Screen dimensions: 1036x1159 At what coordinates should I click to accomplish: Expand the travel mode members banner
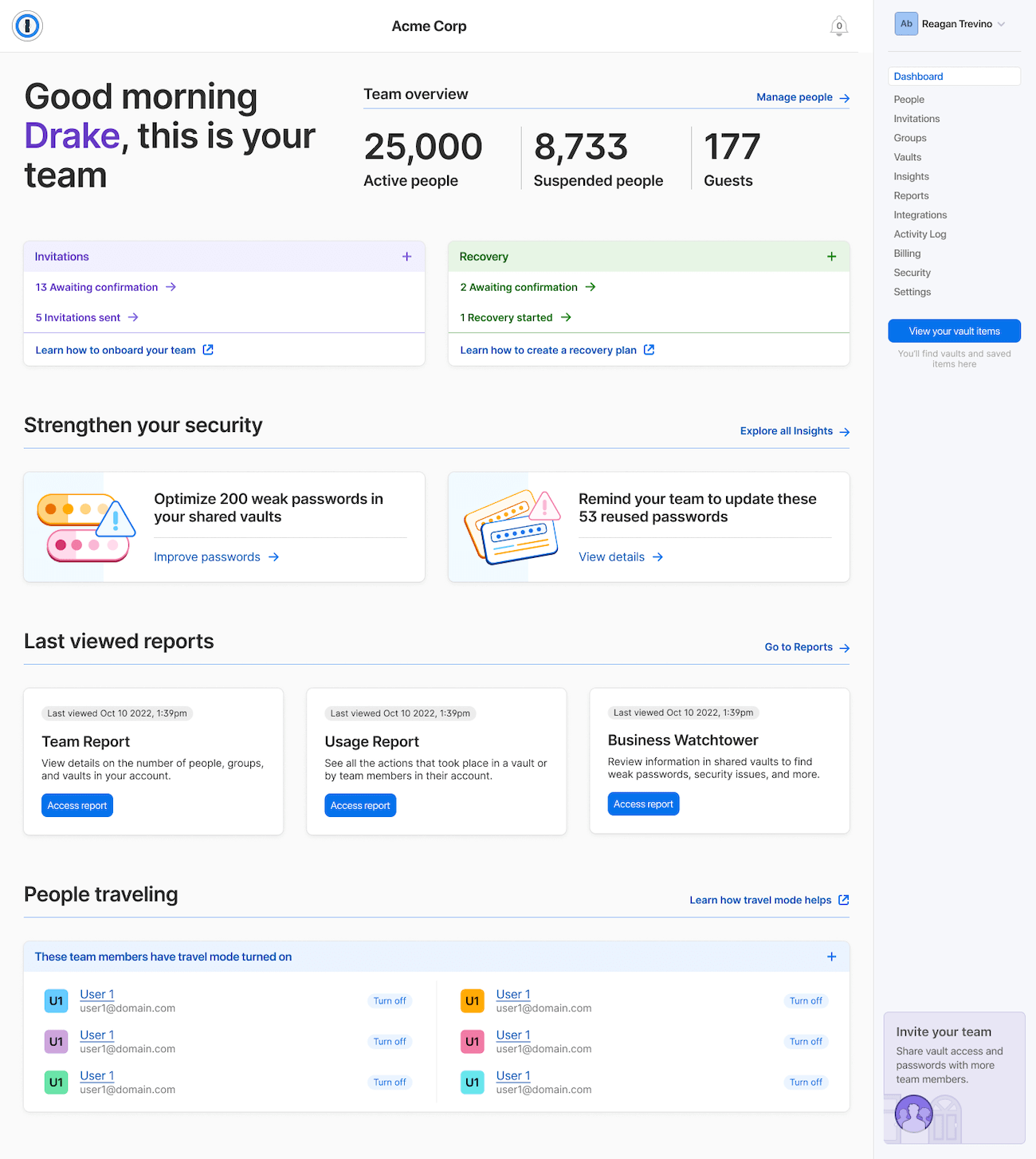(x=831, y=956)
